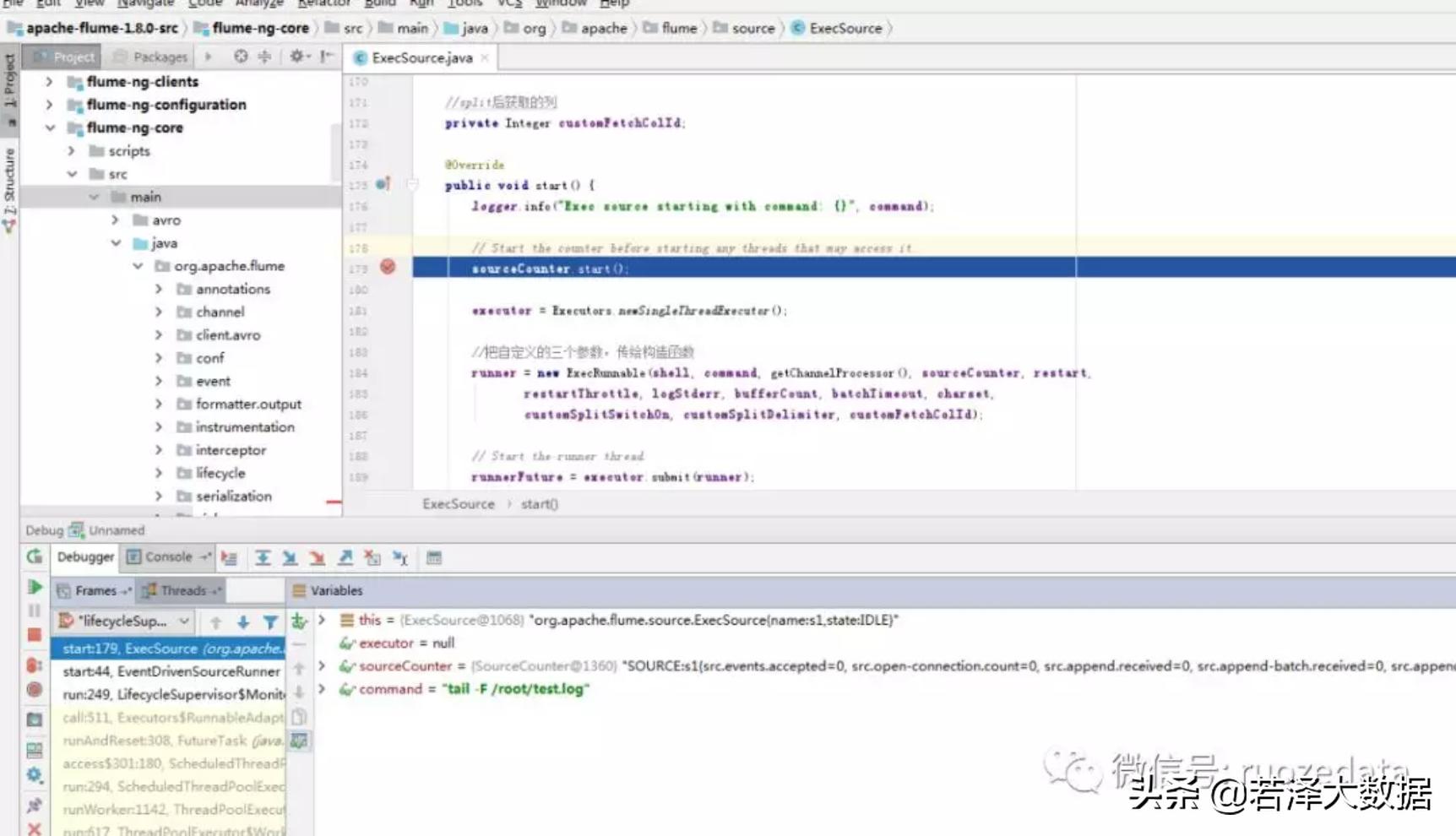Expand the flume-ng-clients module
The width and height of the screenshot is (1456, 836).
click(49, 82)
